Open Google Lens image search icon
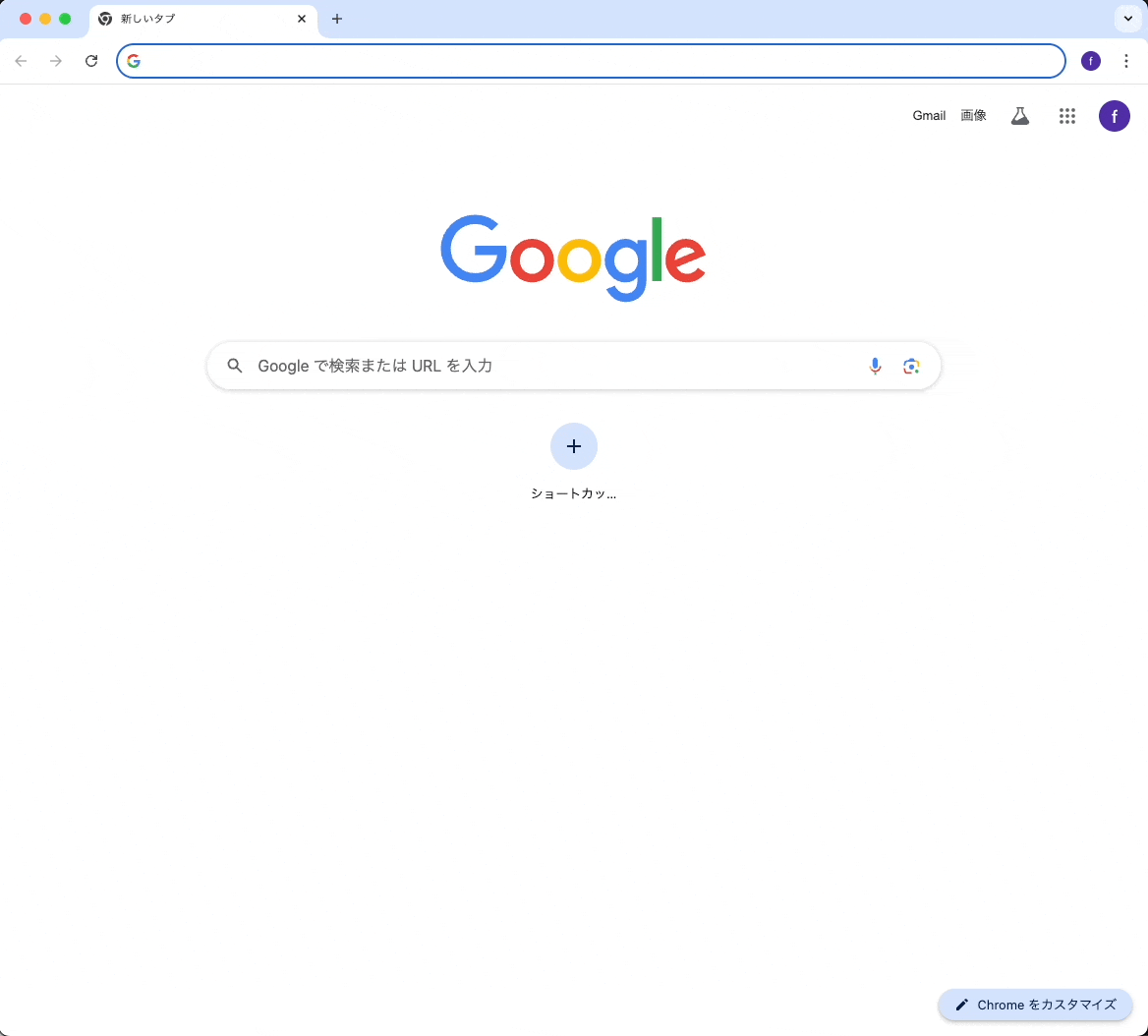 coord(911,366)
